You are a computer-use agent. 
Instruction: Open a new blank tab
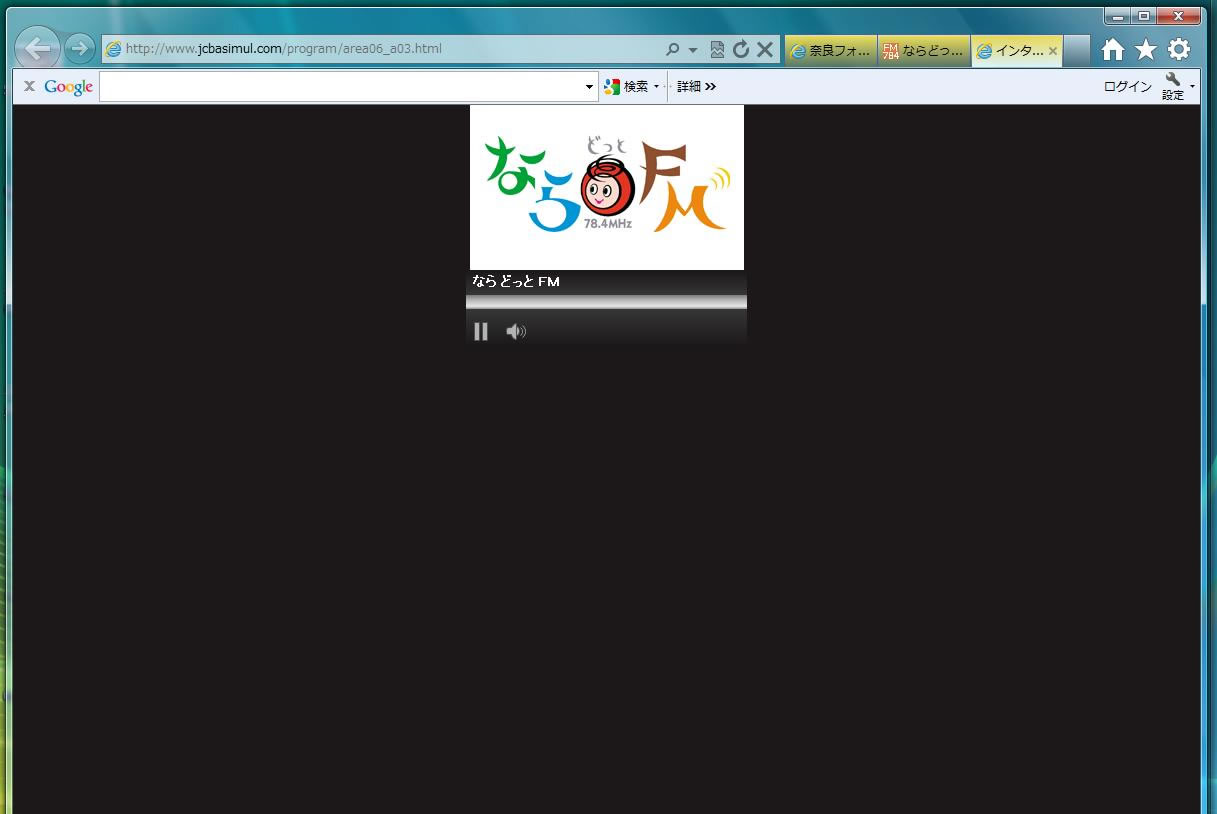coord(1076,51)
